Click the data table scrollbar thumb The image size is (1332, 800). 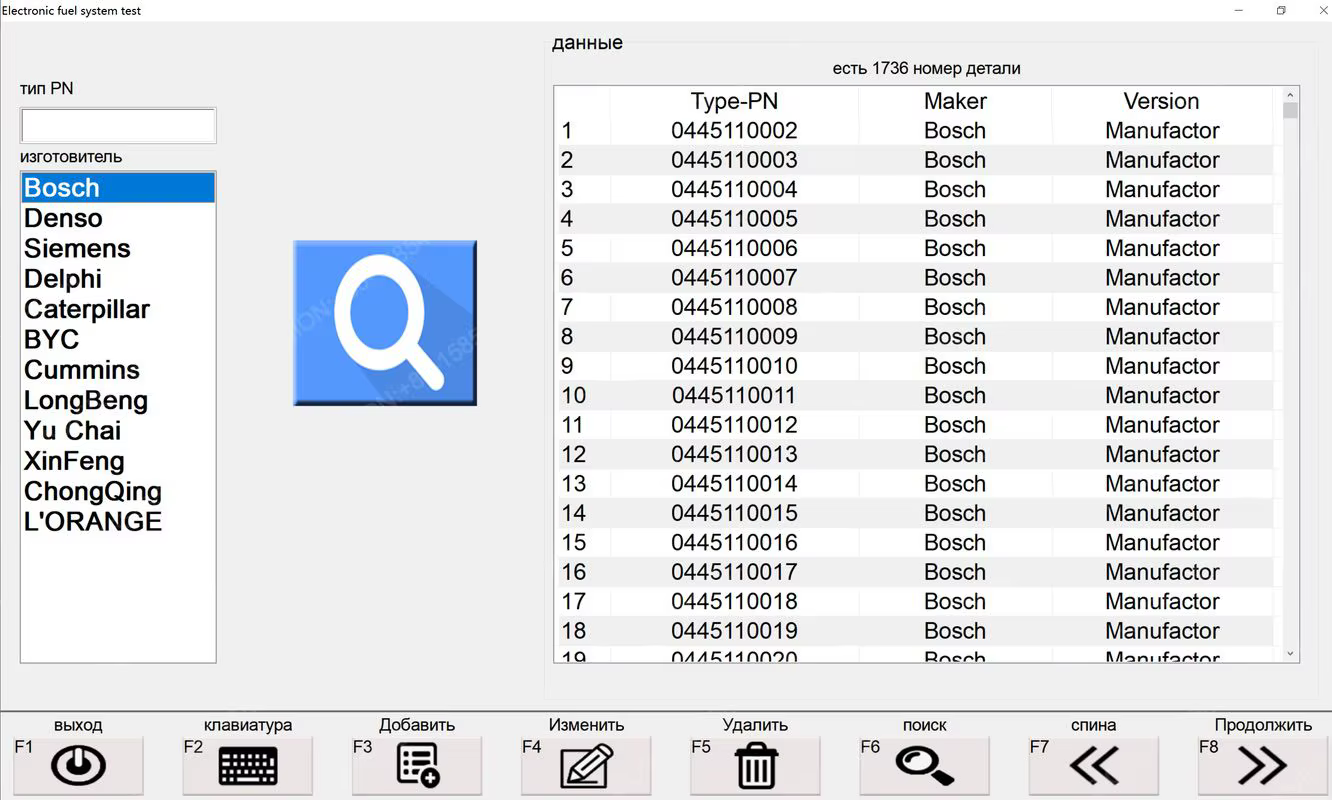[x=1290, y=110]
